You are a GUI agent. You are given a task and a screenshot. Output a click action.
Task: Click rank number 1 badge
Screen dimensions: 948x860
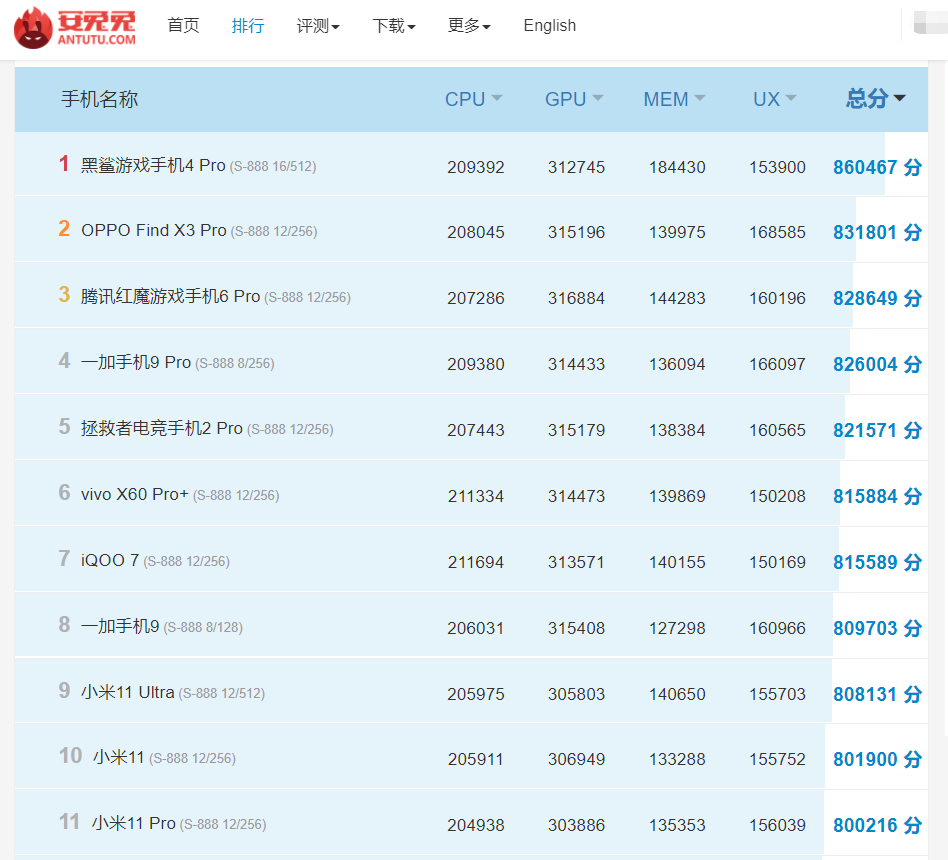coord(63,163)
